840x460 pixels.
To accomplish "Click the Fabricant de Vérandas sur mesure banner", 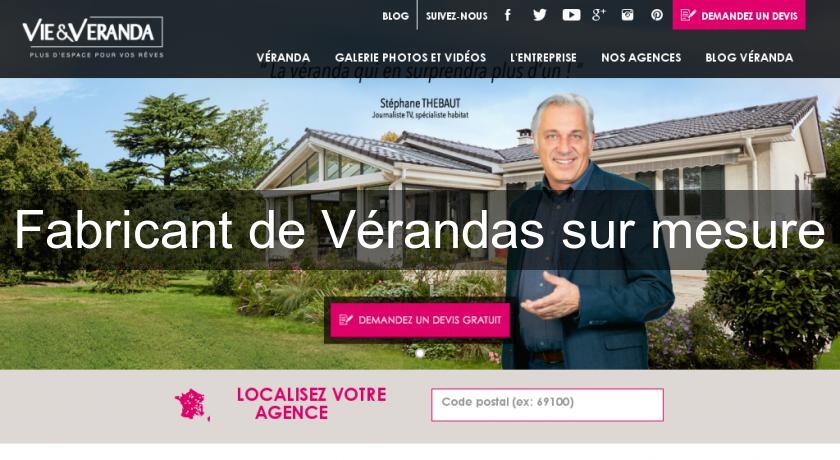I will [x=420, y=230].
